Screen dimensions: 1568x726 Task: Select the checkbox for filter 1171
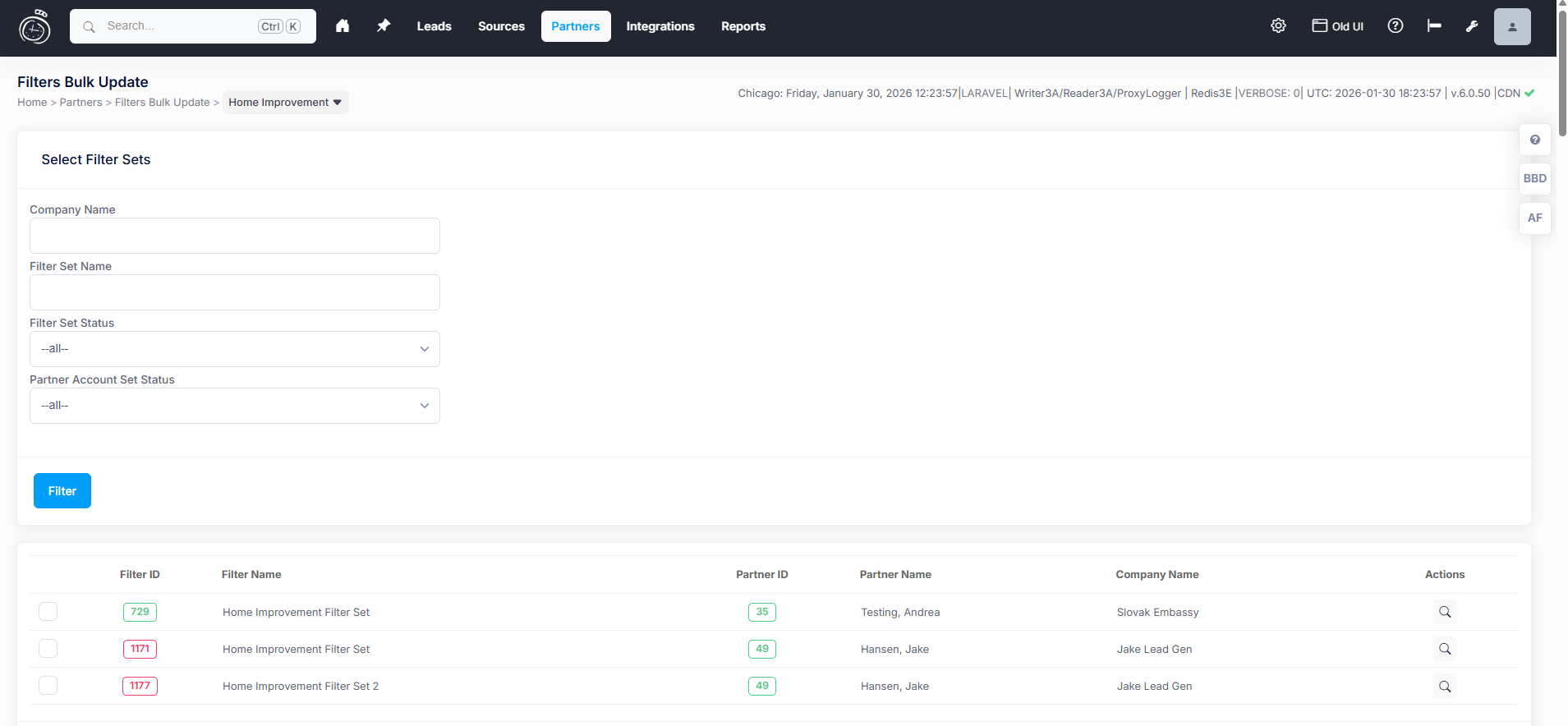pyautogui.click(x=48, y=649)
